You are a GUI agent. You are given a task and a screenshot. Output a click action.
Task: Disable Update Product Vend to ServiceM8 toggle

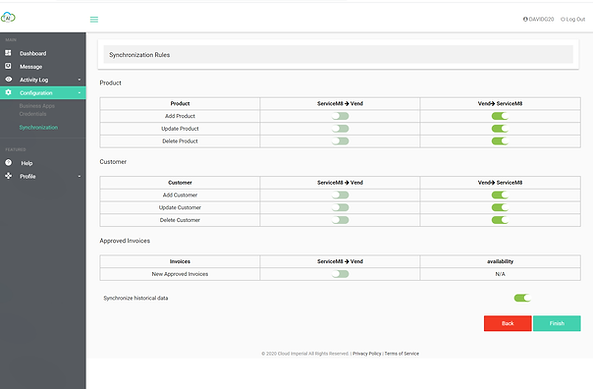pyautogui.click(x=500, y=129)
